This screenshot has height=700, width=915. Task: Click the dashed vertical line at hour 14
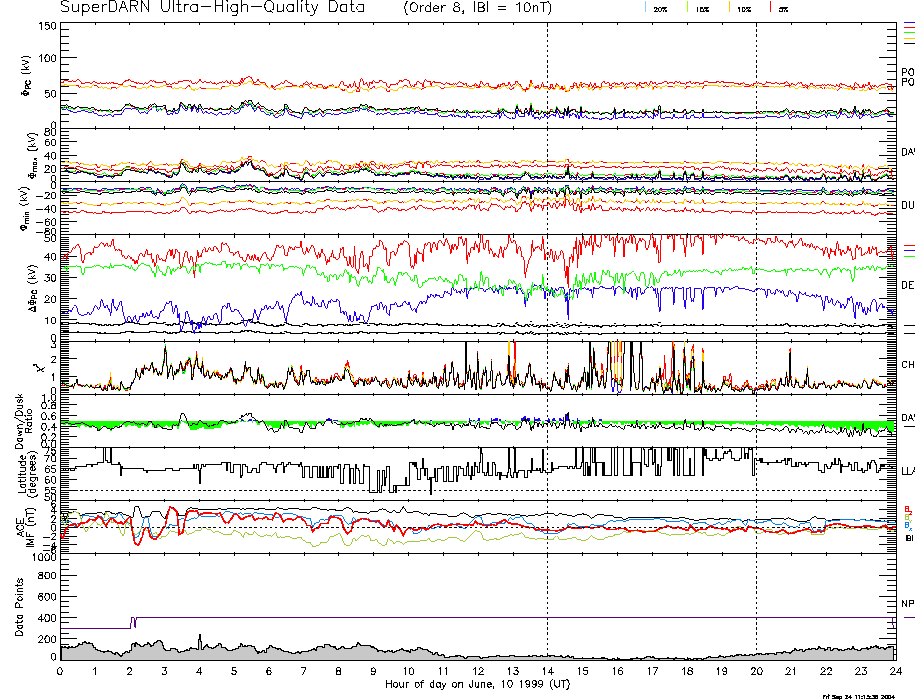(x=547, y=300)
